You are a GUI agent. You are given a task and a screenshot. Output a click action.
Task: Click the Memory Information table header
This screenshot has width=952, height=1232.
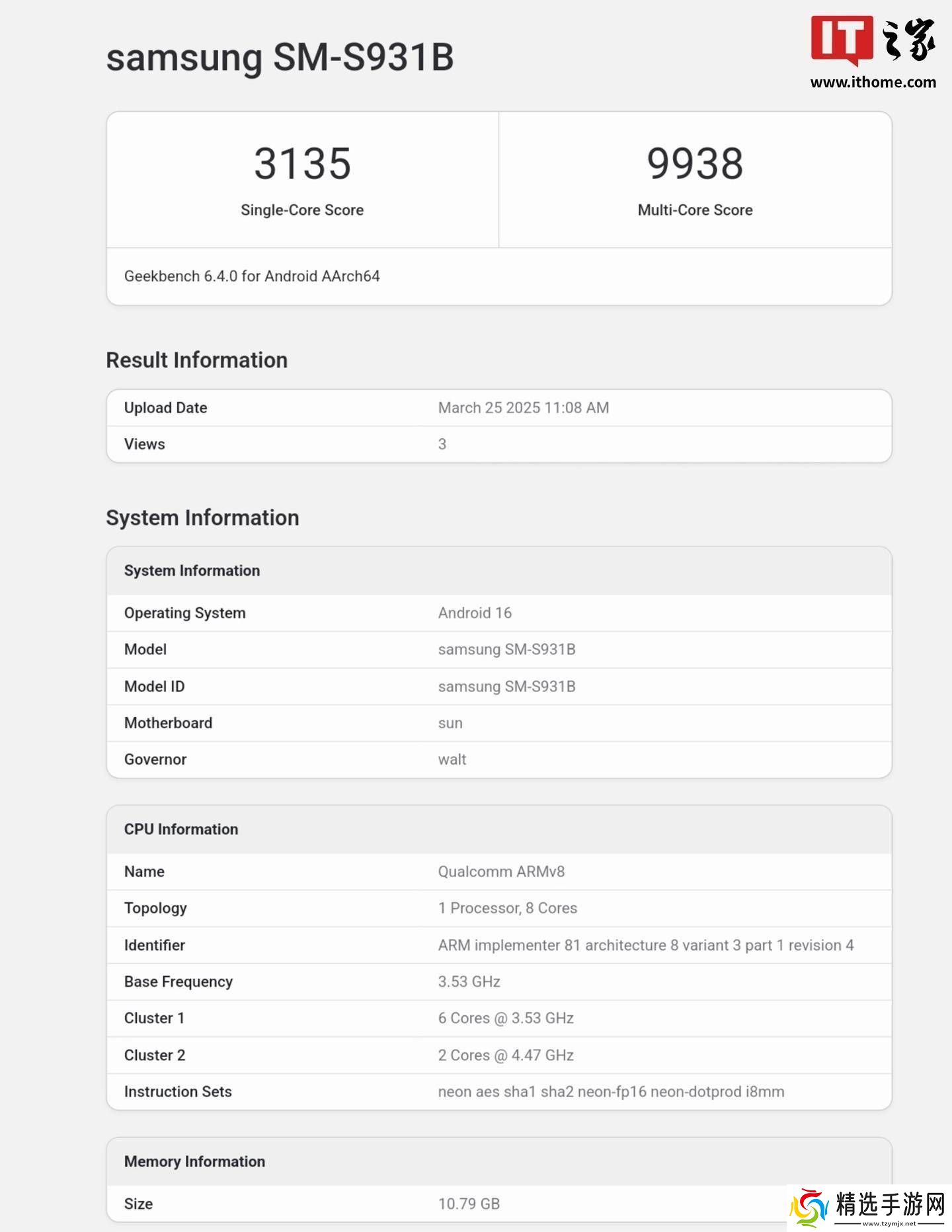[194, 1161]
